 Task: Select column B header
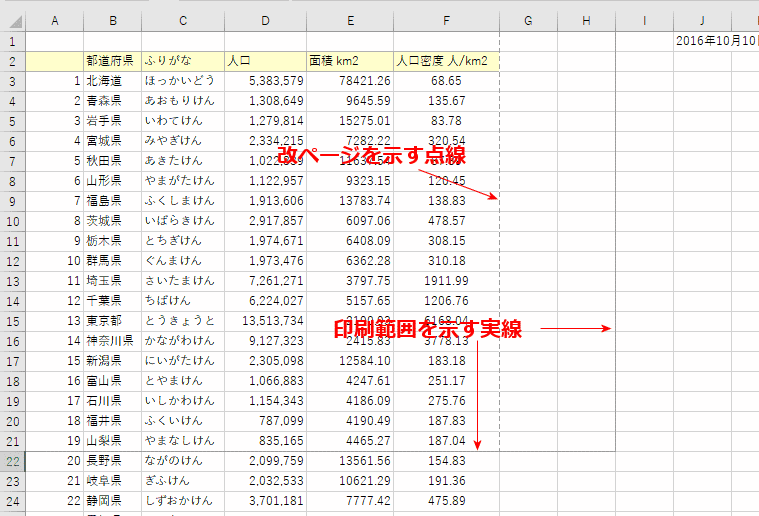pyautogui.click(x=112, y=21)
